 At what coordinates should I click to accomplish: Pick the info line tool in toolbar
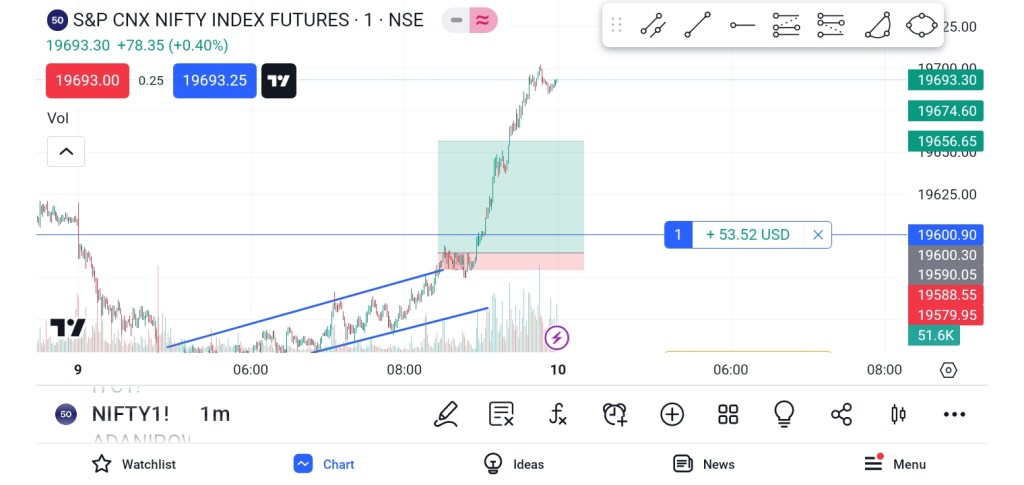[x=653, y=25]
